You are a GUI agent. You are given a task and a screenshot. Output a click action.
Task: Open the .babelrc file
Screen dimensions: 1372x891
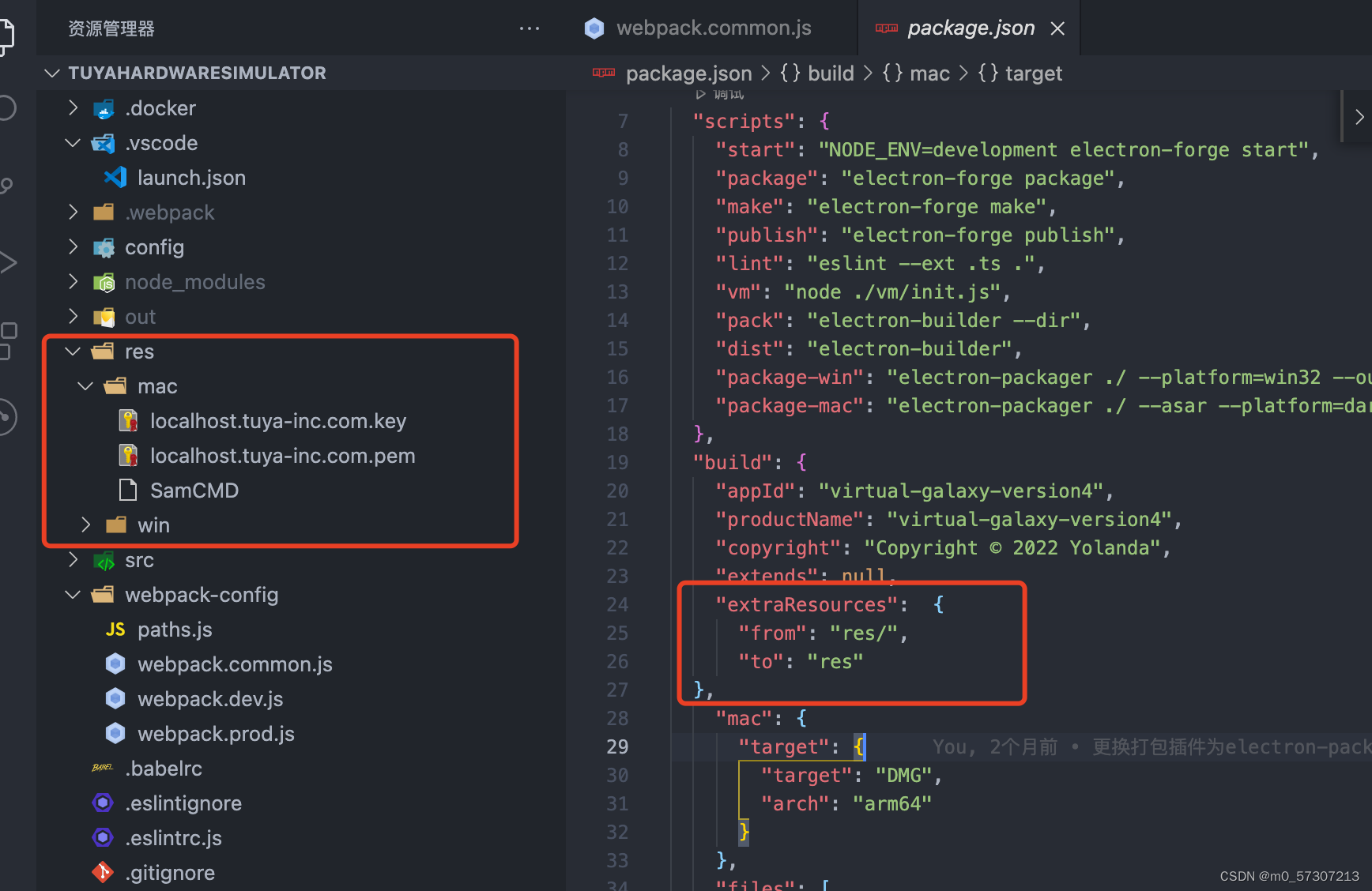coord(164,769)
